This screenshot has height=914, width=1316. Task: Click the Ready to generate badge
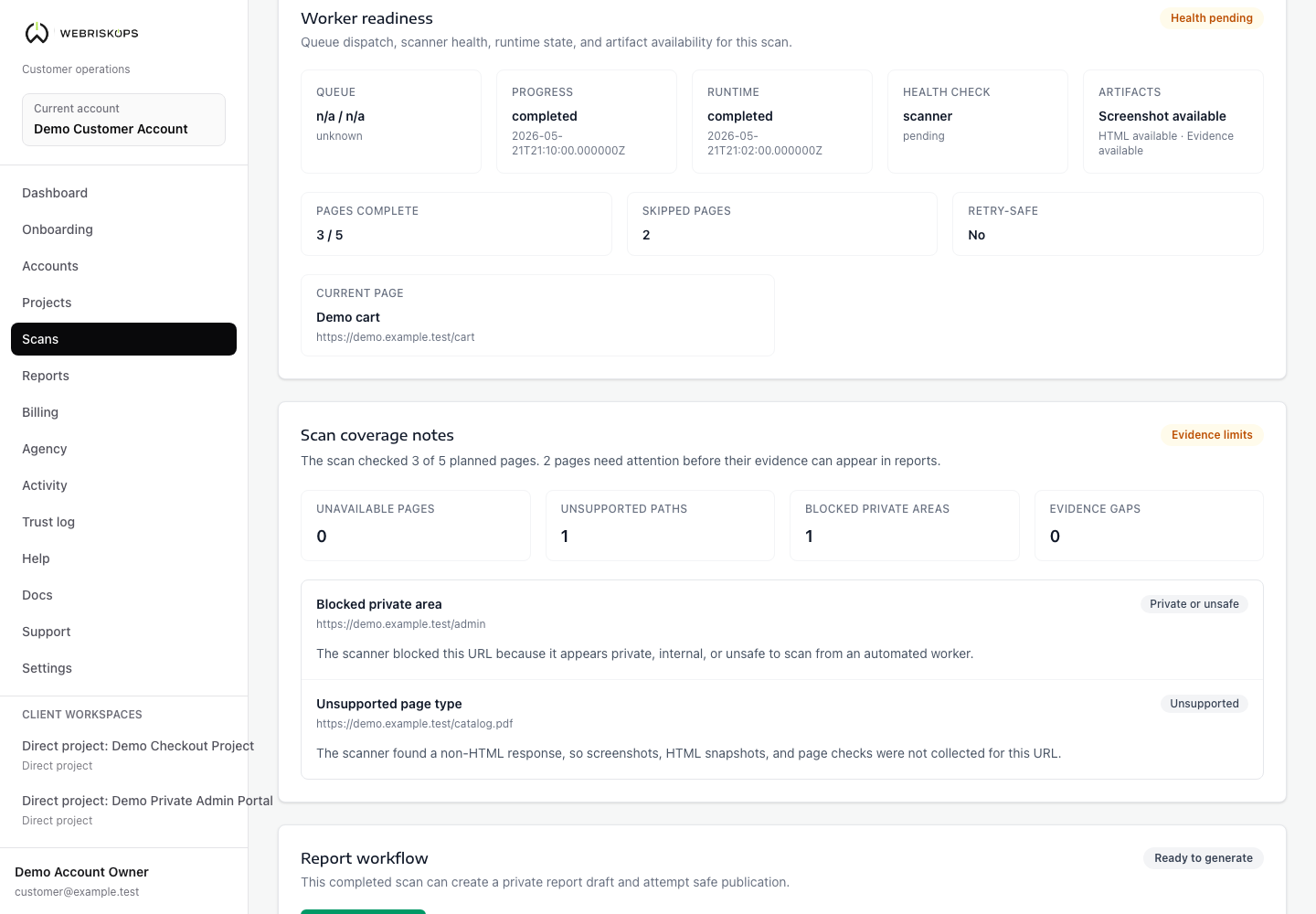(1203, 858)
